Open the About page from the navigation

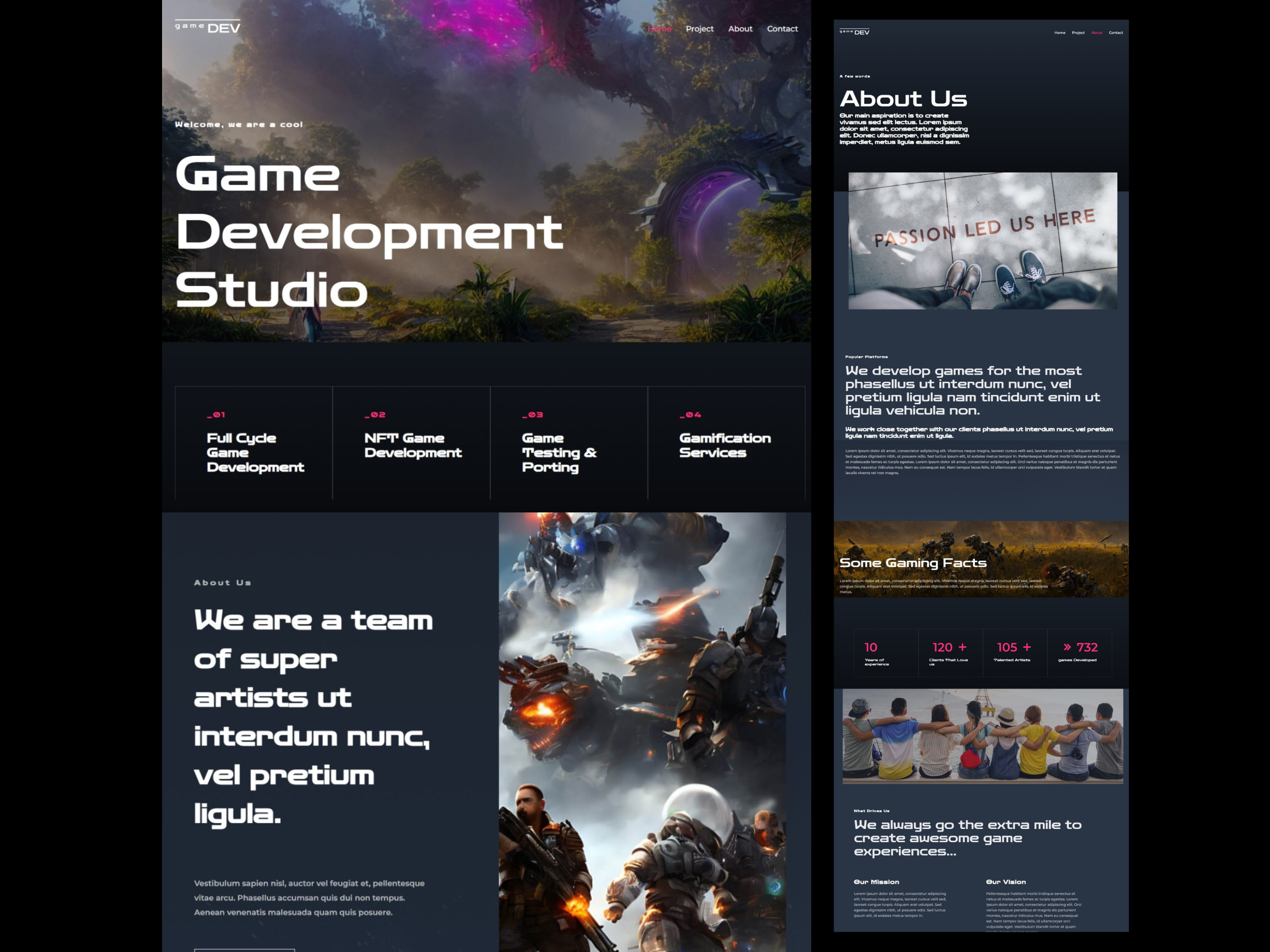[x=740, y=28]
